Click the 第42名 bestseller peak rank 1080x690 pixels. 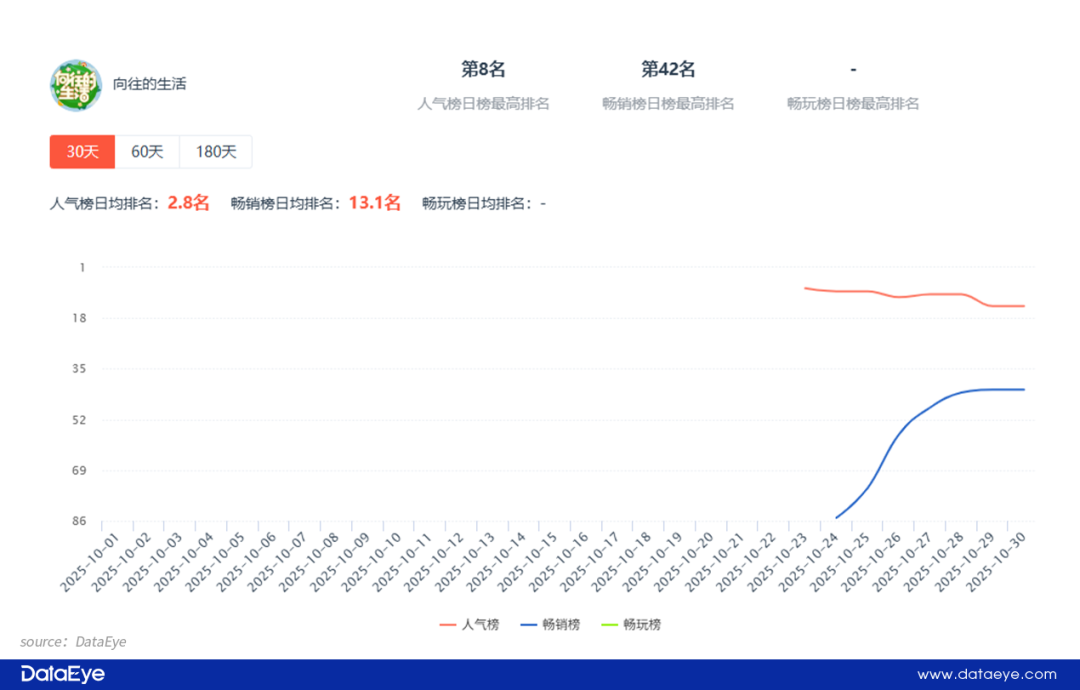pyautogui.click(x=668, y=69)
